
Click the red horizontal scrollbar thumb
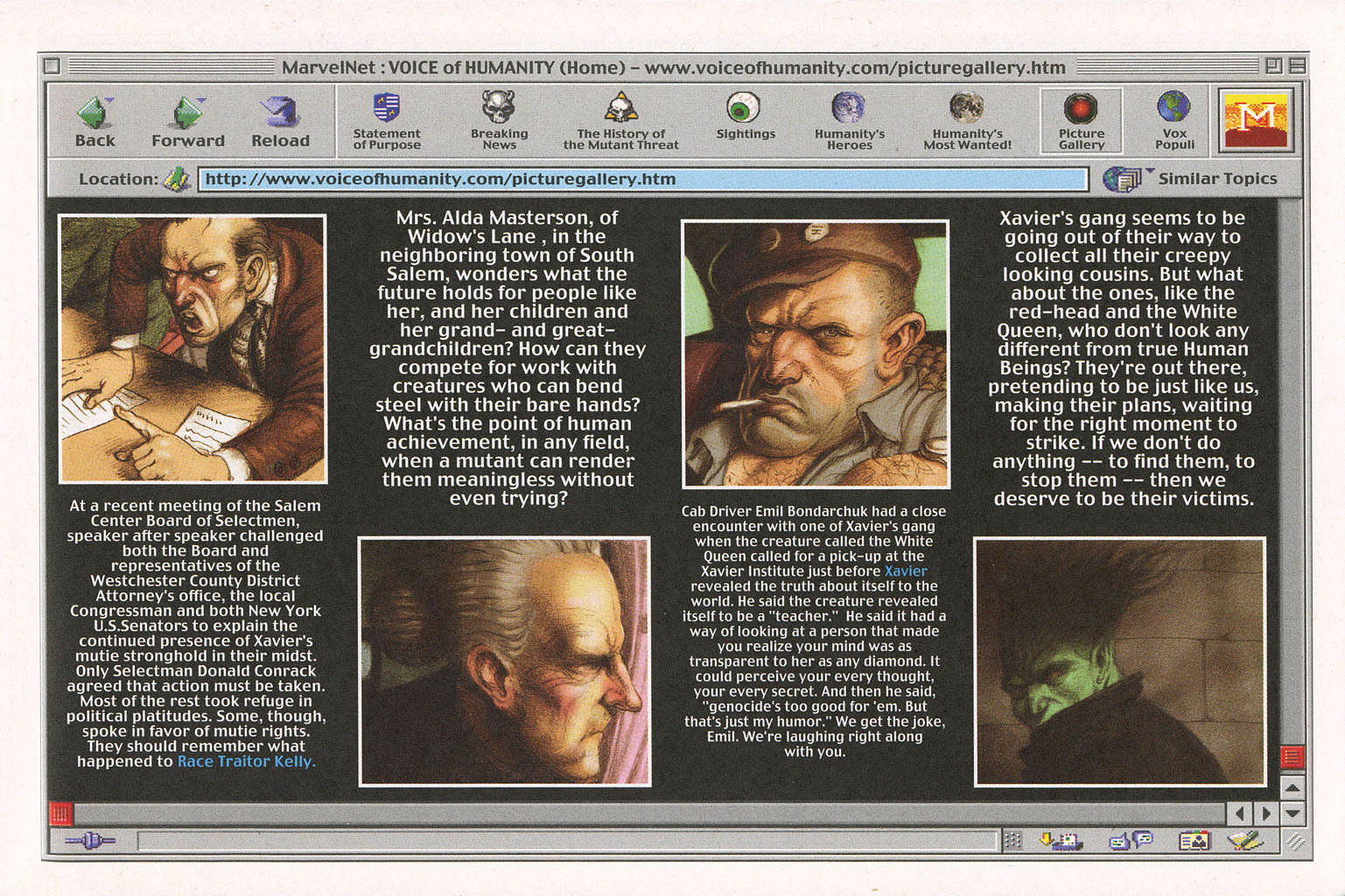pyautogui.click(x=60, y=814)
